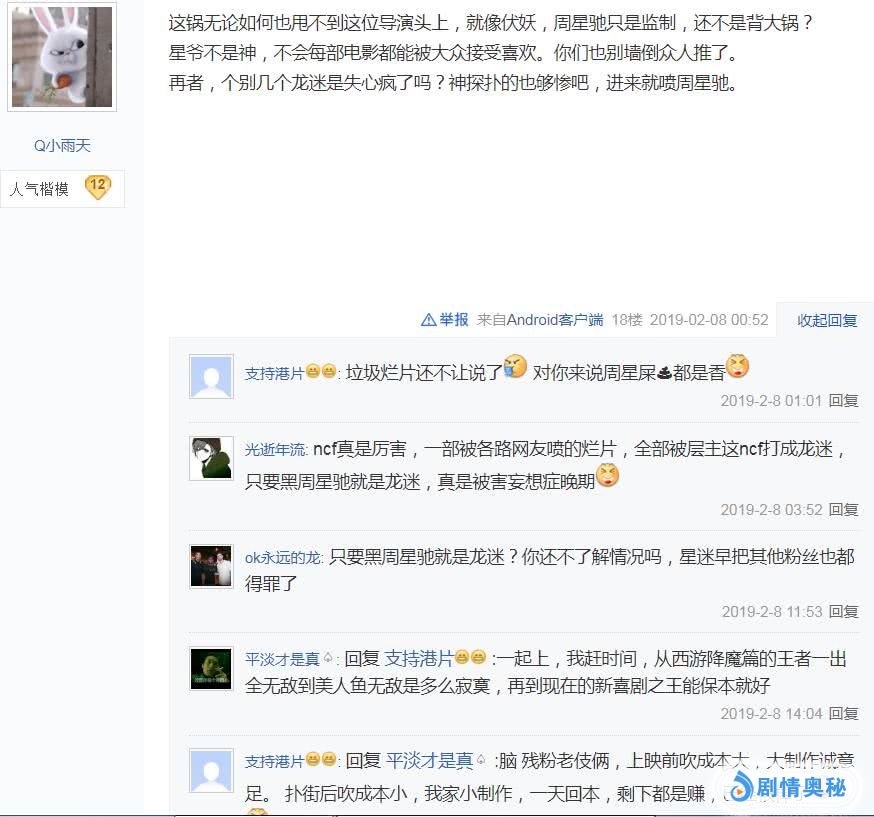
Task: Open the ok永远的龙 username link
Action: (x=283, y=557)
